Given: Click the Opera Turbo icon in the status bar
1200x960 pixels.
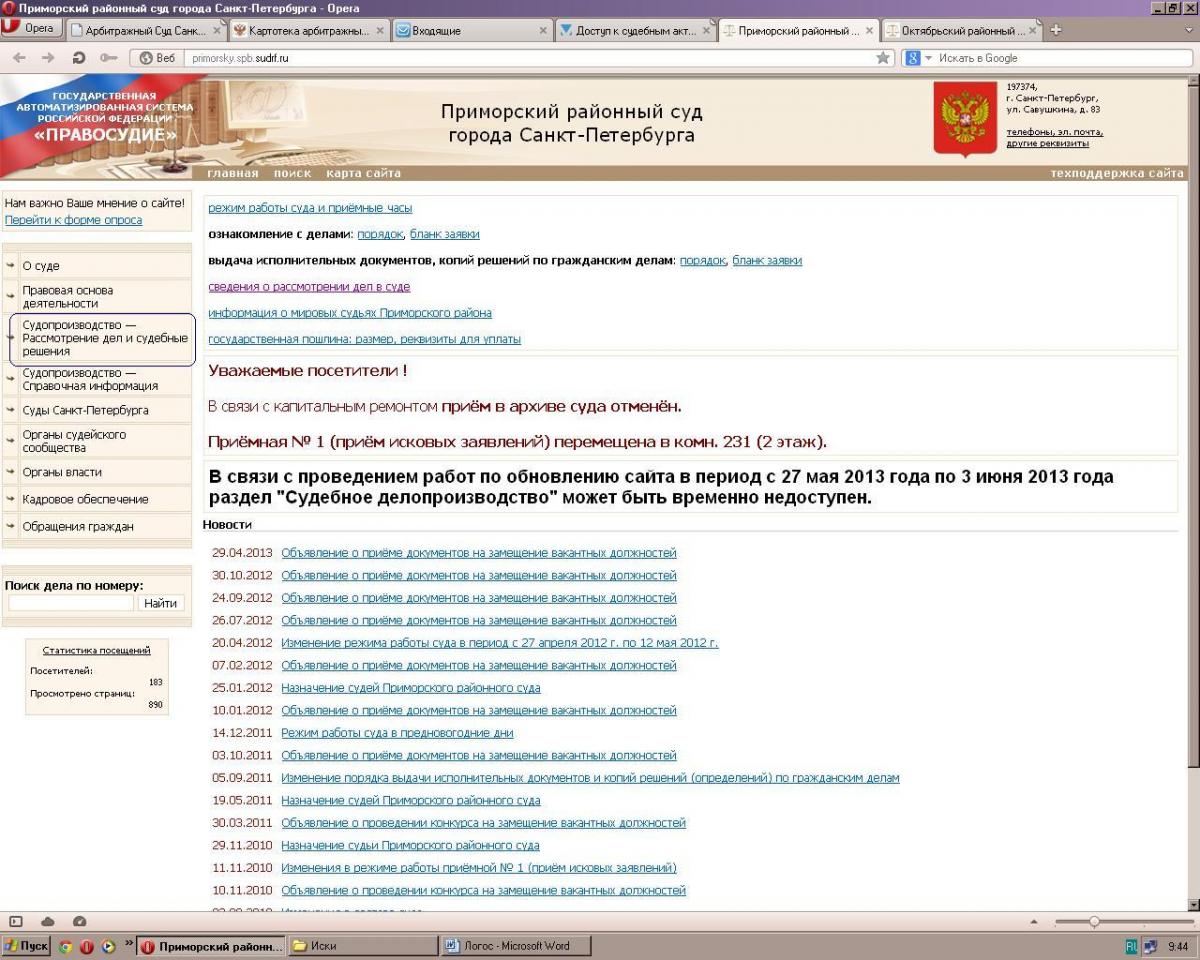Looking at the screenshot, I should point(79,921).
